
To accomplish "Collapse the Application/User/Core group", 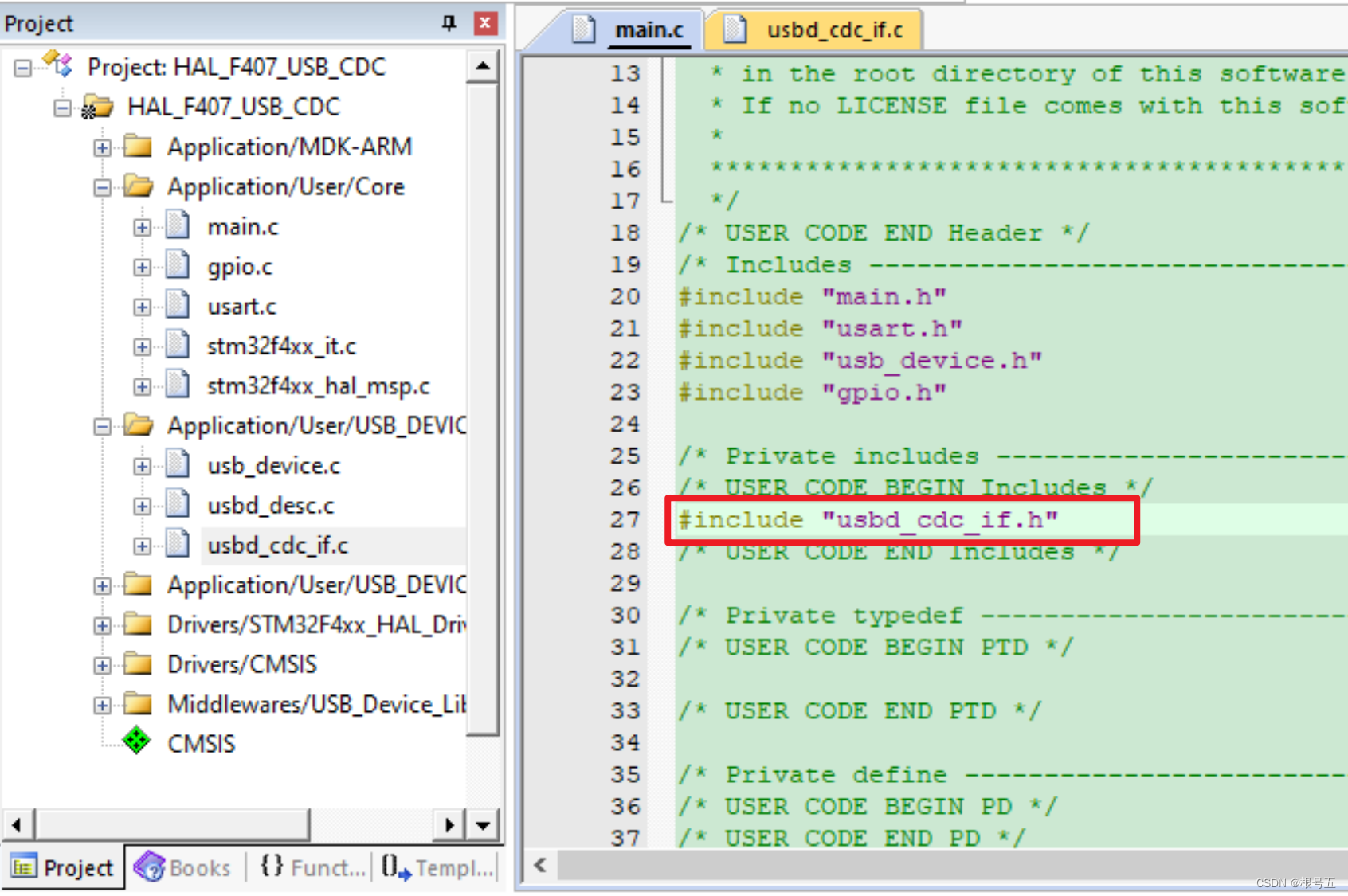I will pyautogui.click(x=102, y=187).
